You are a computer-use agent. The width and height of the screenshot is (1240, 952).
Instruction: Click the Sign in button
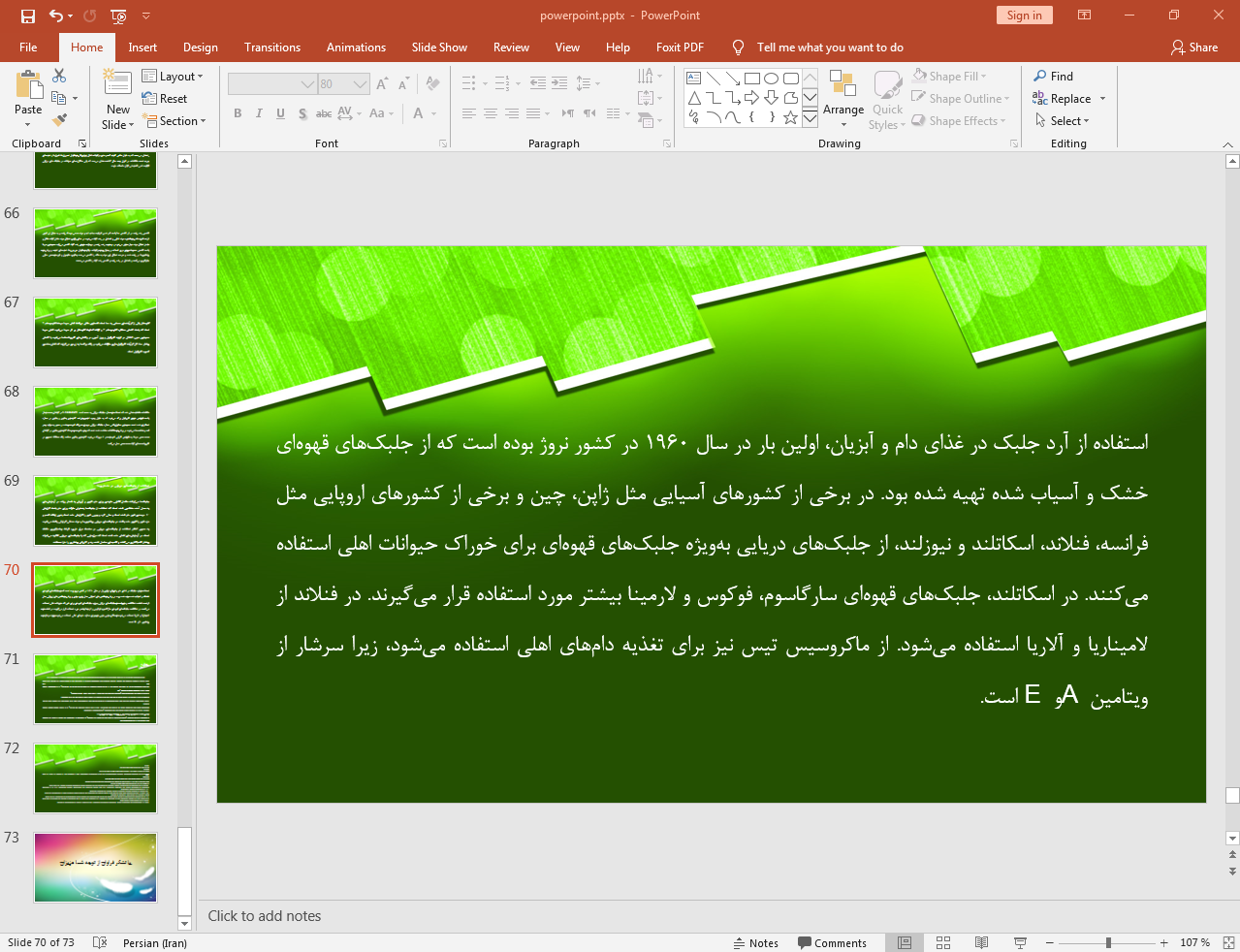tap(1024, 16)
